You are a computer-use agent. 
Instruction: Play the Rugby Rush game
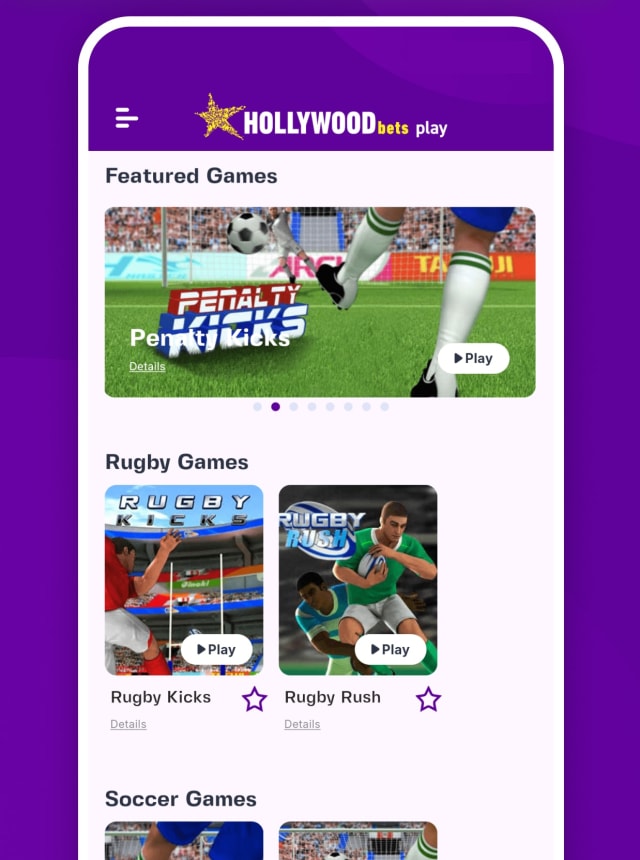click(x=390, y=649)
